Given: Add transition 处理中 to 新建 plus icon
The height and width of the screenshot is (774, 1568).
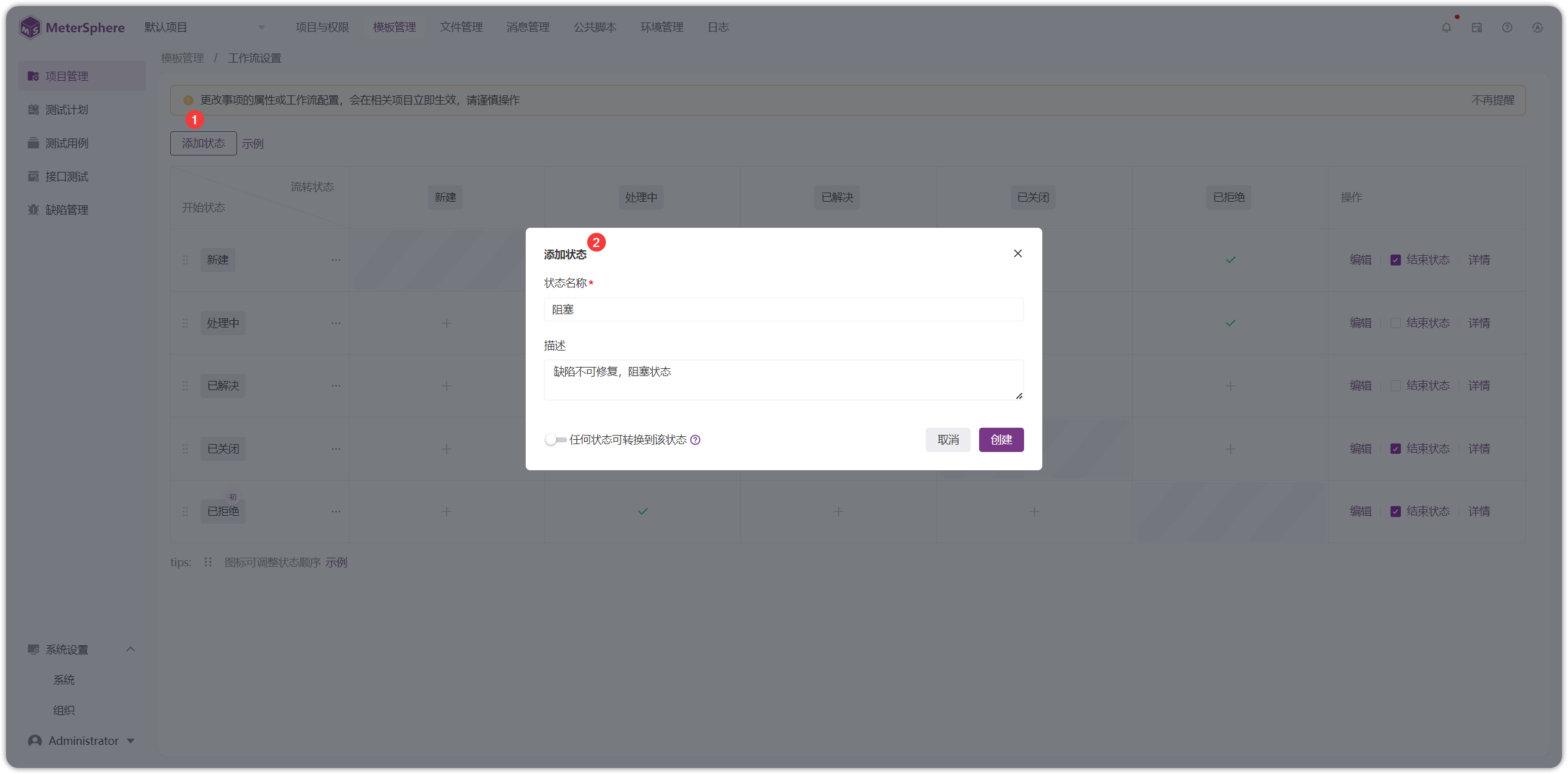Looking at the screenshot, I should pyautogui.click(x=447, y=323).
